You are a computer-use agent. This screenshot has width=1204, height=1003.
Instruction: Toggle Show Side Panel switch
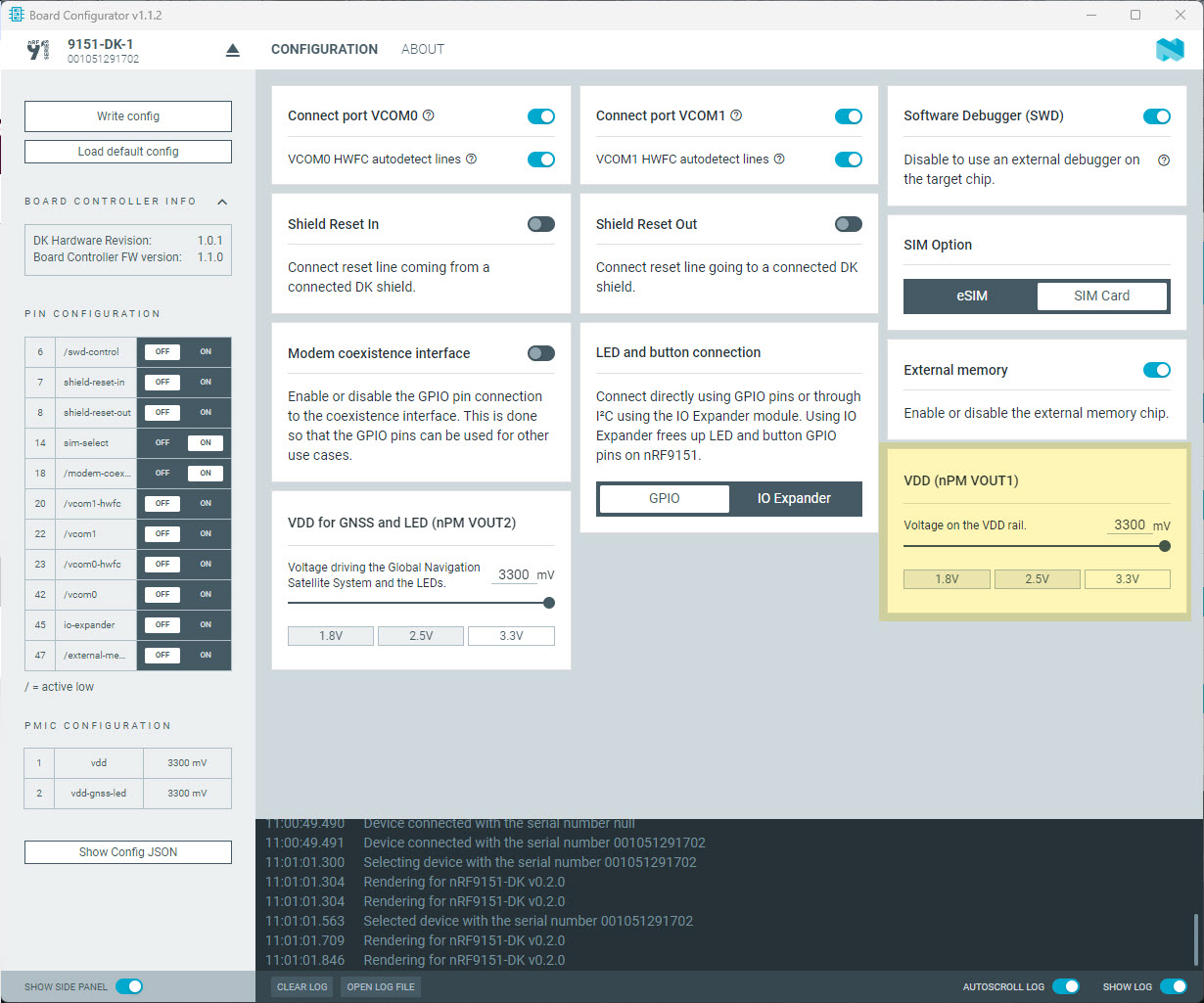tap(129, 986)
